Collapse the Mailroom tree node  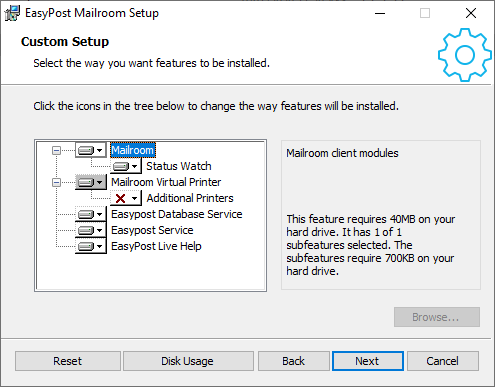(56, 150)
